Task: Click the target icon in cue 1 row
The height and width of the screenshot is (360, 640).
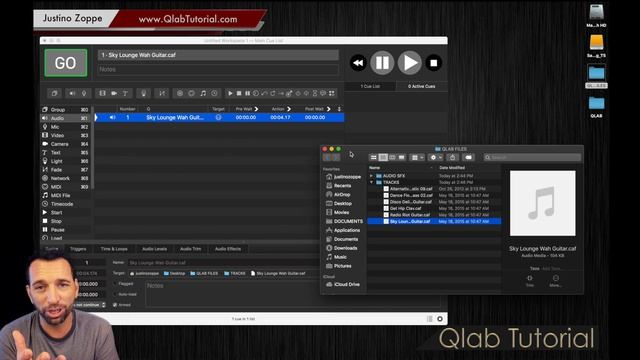Action: (218, 118)
